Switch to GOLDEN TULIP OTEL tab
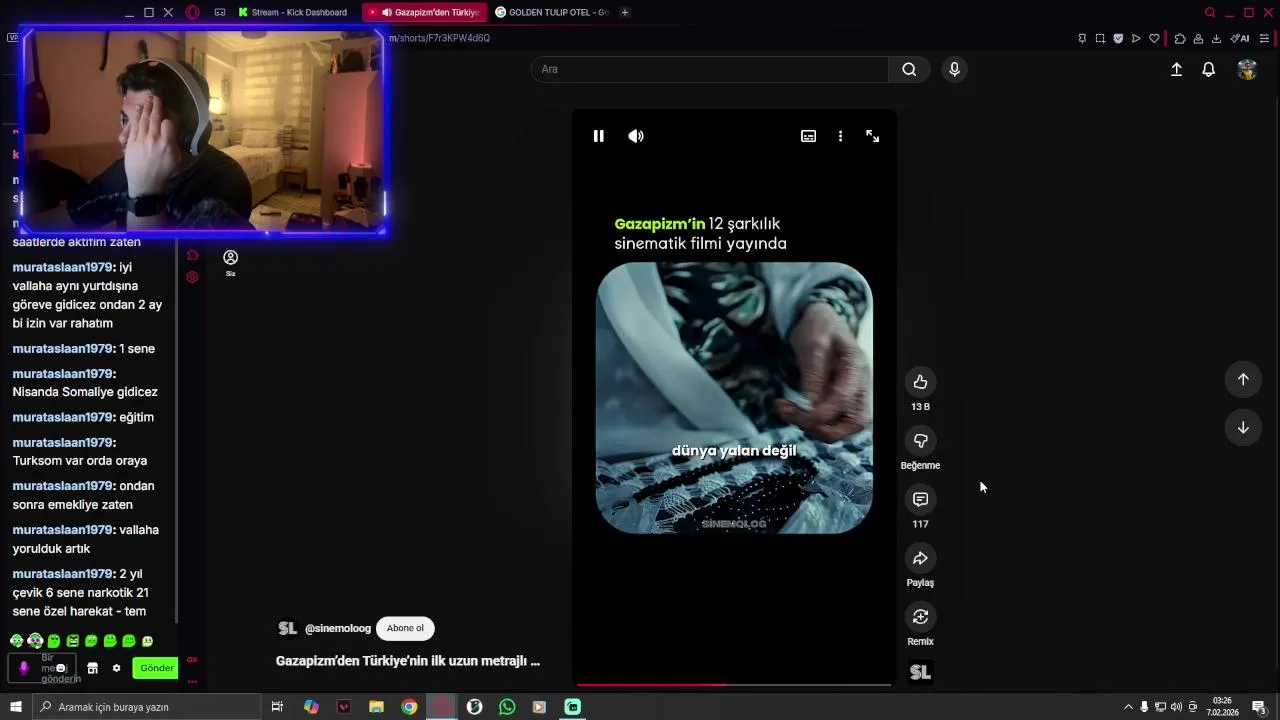1280x720 pixels. tap(552, 12)
